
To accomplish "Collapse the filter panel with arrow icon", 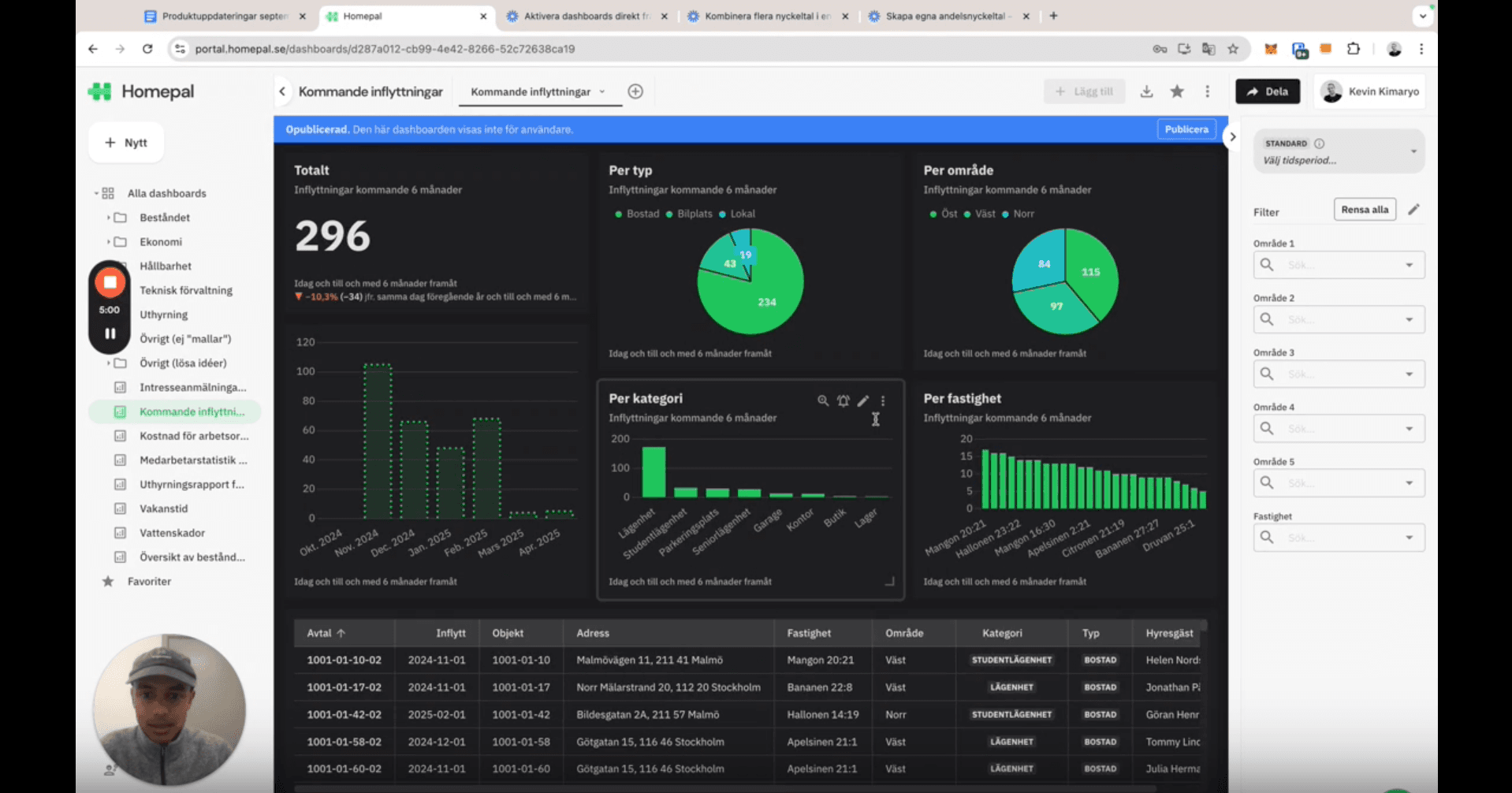I will pyautogui.click(x=1232, y=137).
